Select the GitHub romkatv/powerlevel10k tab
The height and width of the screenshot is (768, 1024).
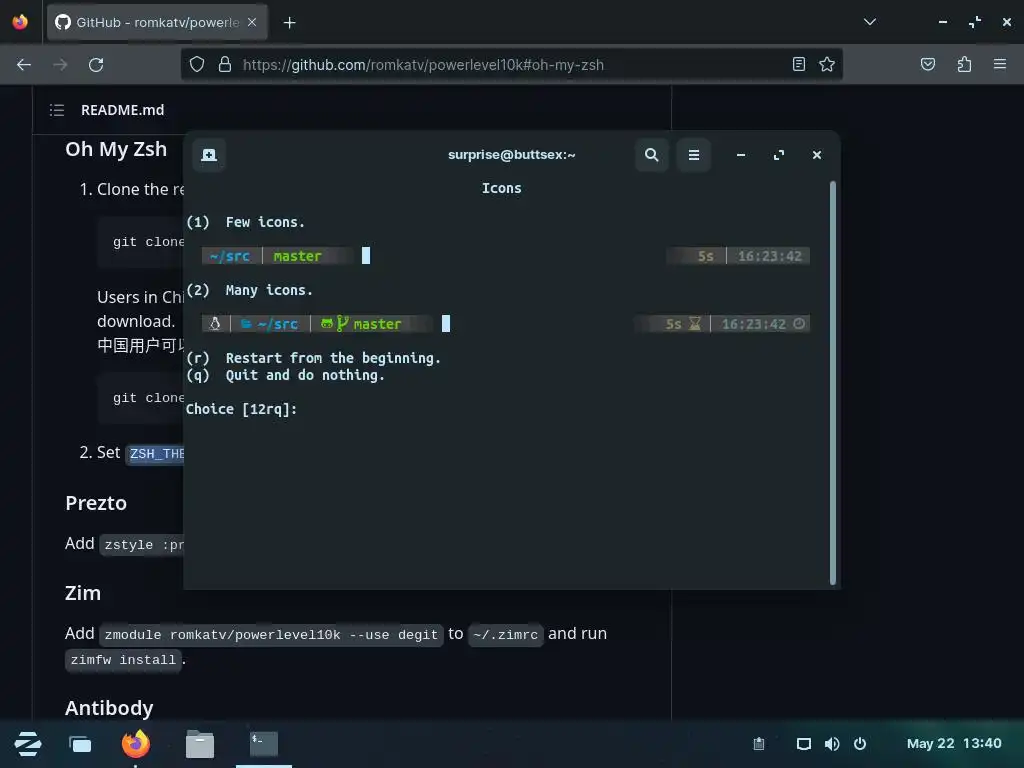[157, 22]
